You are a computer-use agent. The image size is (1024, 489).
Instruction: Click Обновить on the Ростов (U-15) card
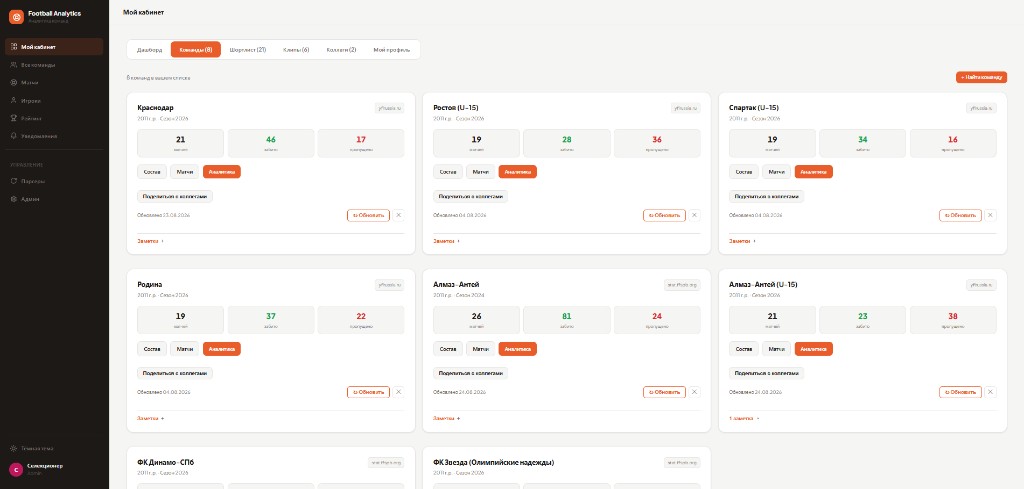tap(664, 215)
